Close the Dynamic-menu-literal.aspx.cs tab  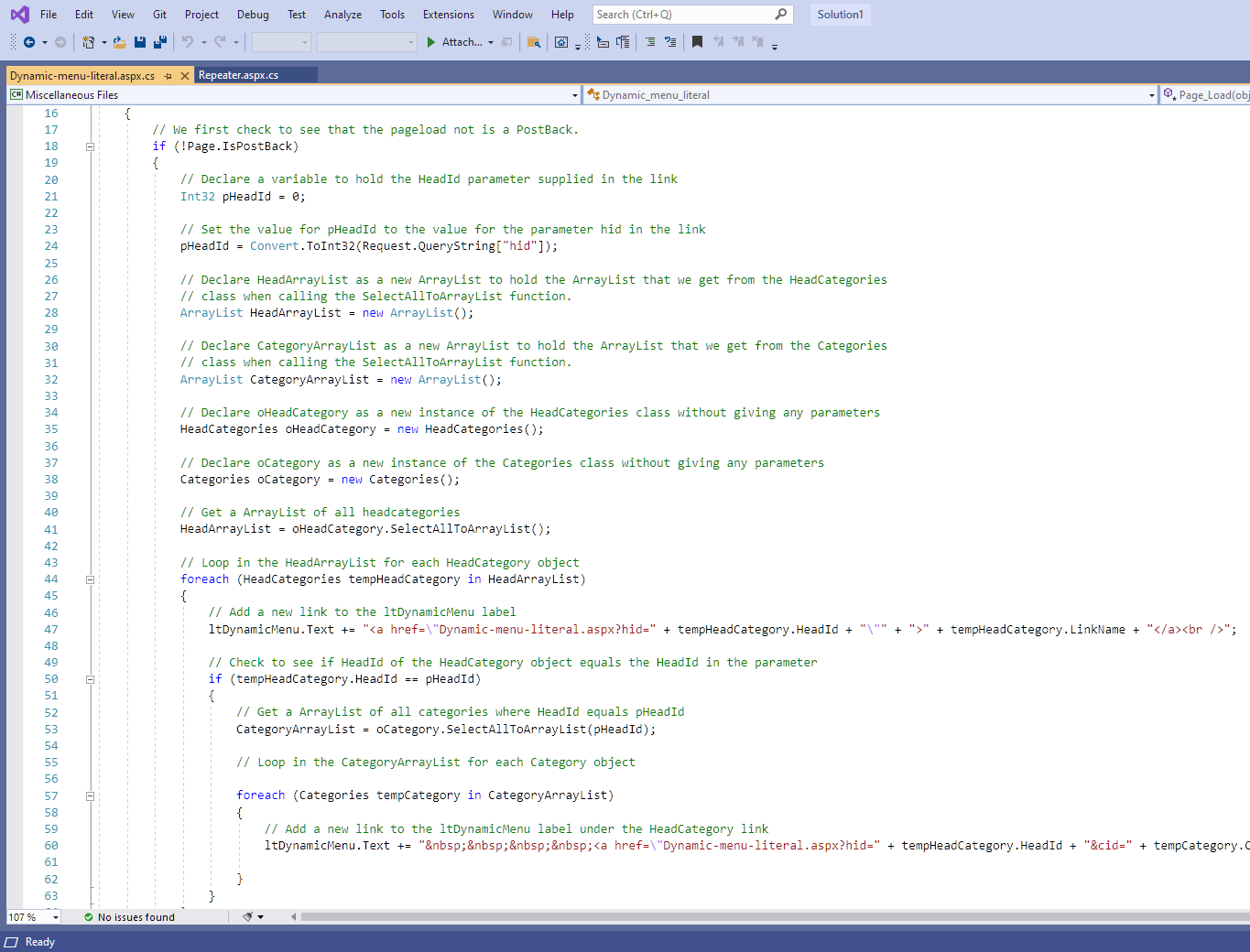tap(185, 76)
